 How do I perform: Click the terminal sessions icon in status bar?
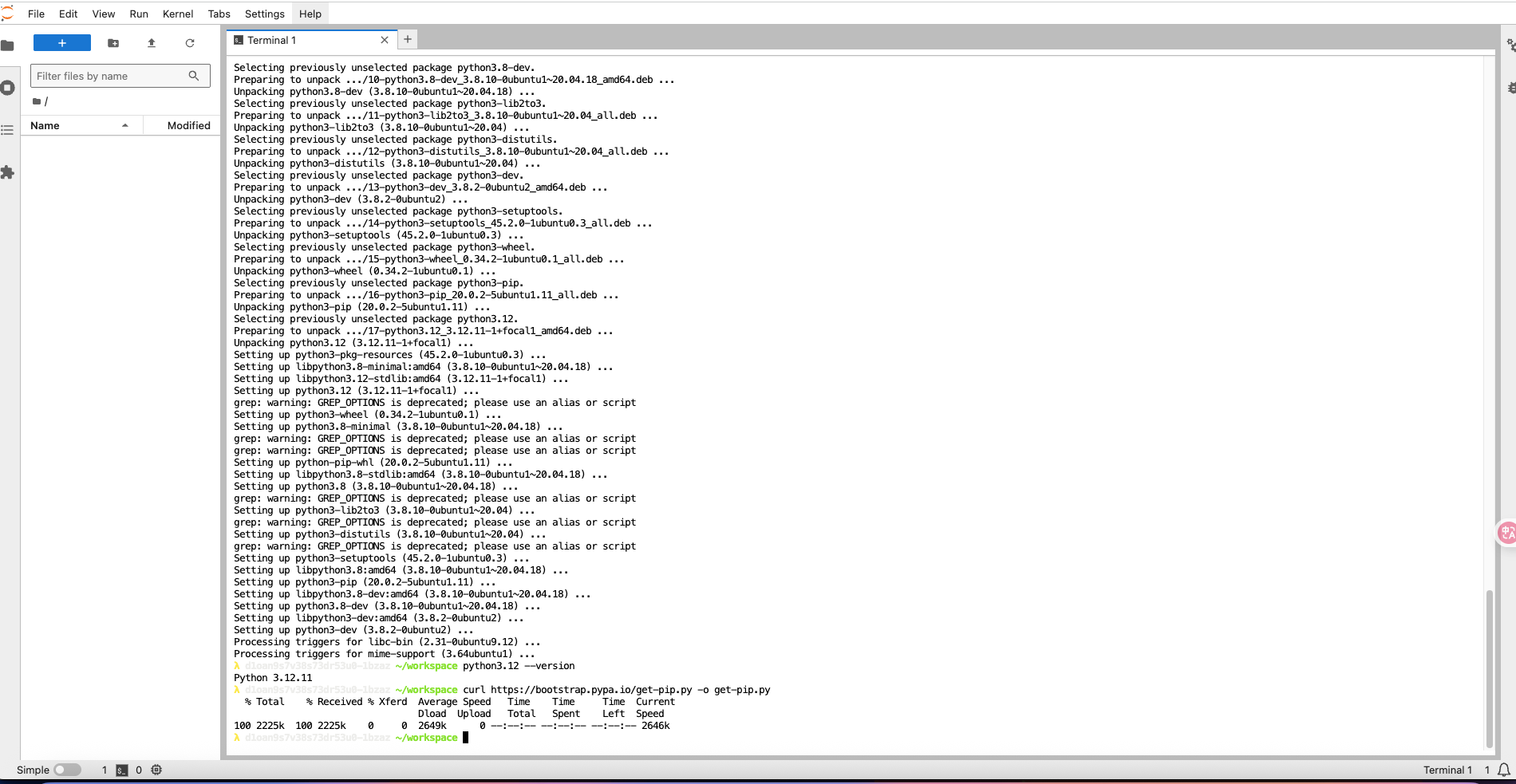pyautogui.click(x=122, y=770)
